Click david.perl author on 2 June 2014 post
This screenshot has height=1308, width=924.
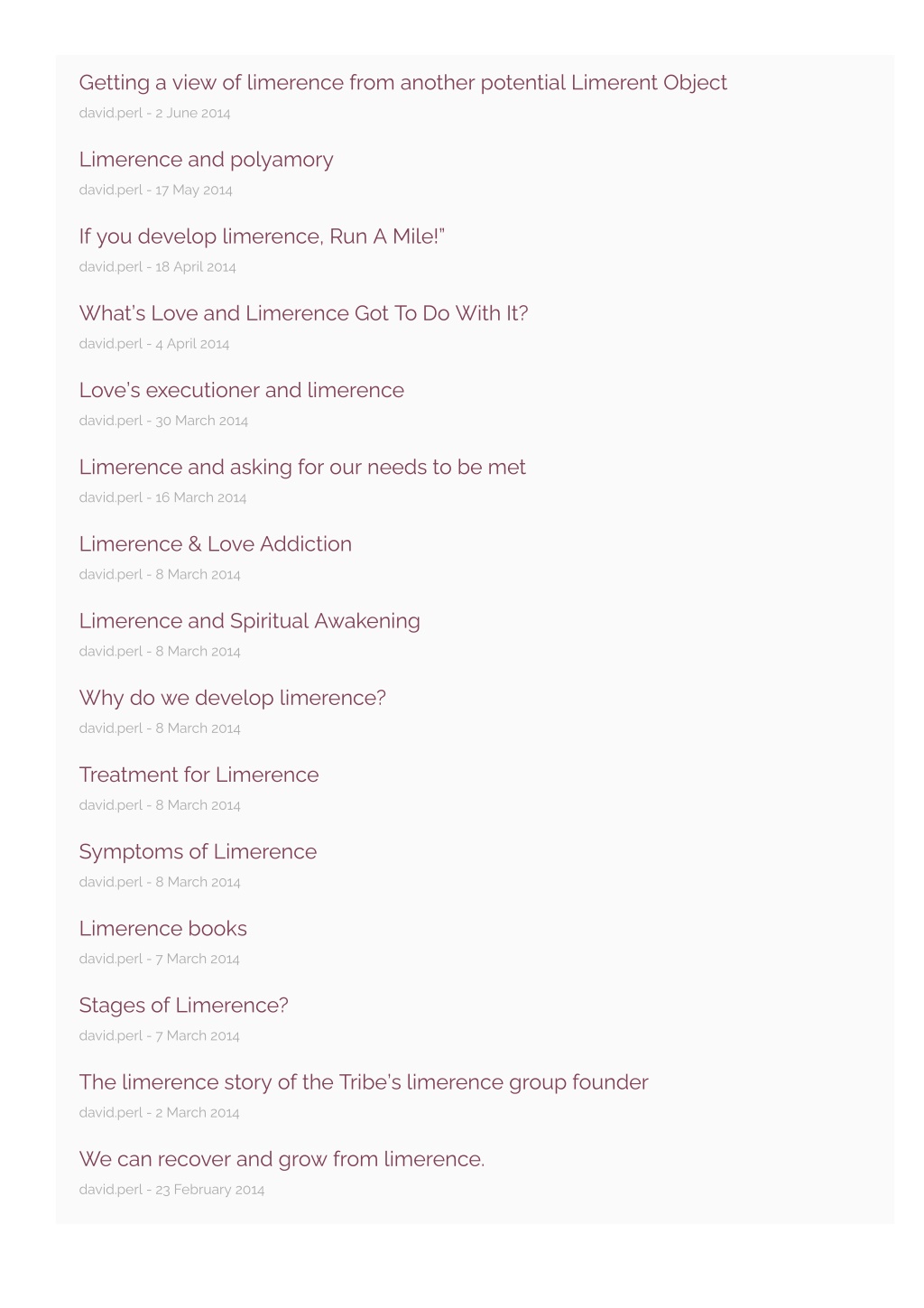tap(110, 113)
